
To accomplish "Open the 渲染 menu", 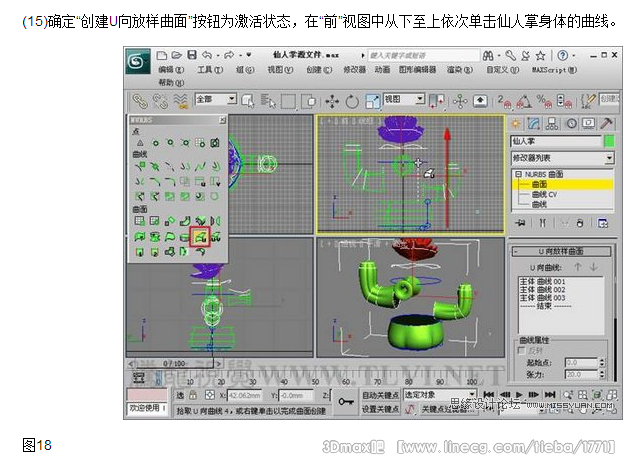I will point(460,70).
